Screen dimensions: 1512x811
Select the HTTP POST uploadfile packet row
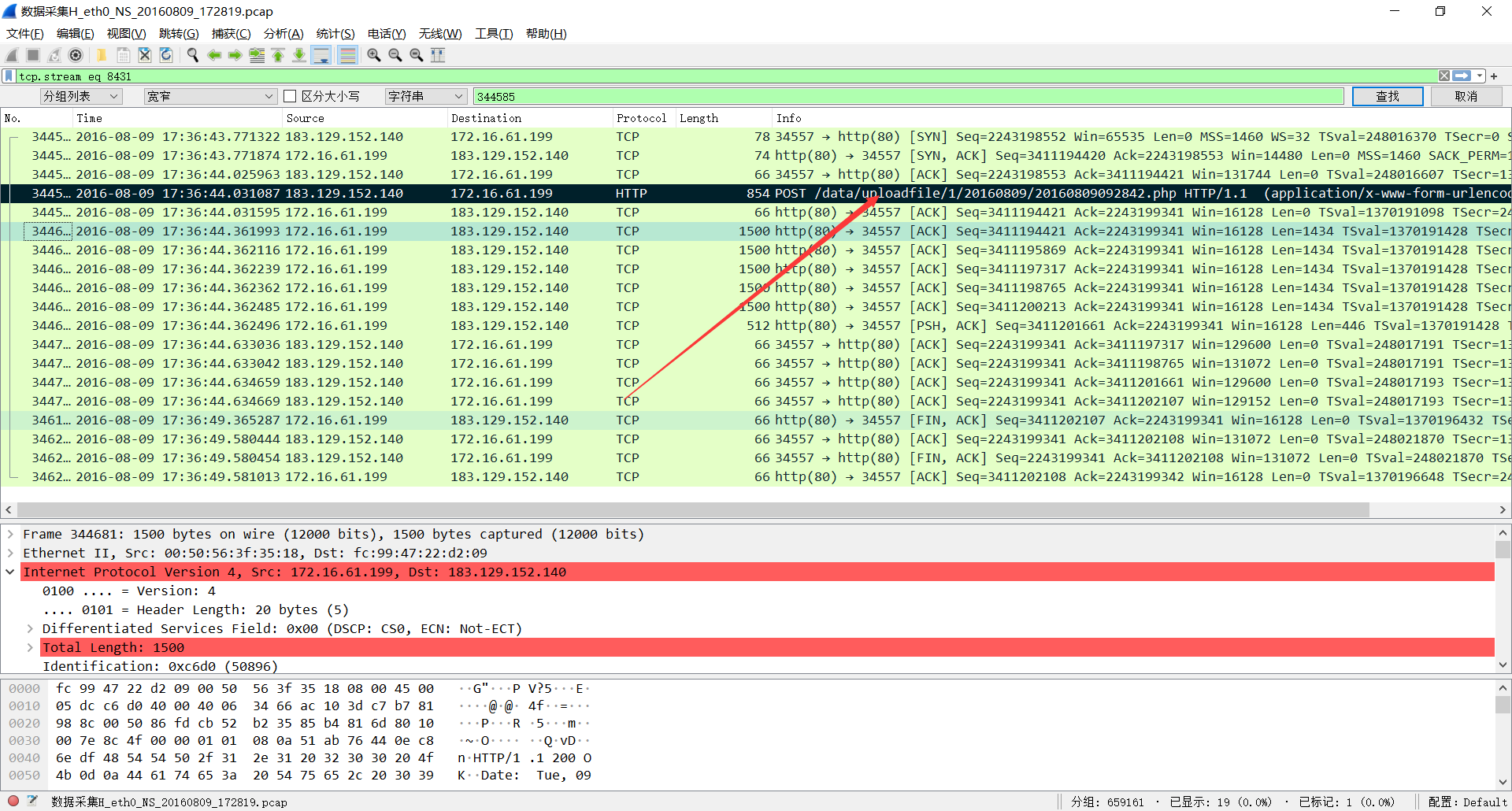click(x=756, y=193)
